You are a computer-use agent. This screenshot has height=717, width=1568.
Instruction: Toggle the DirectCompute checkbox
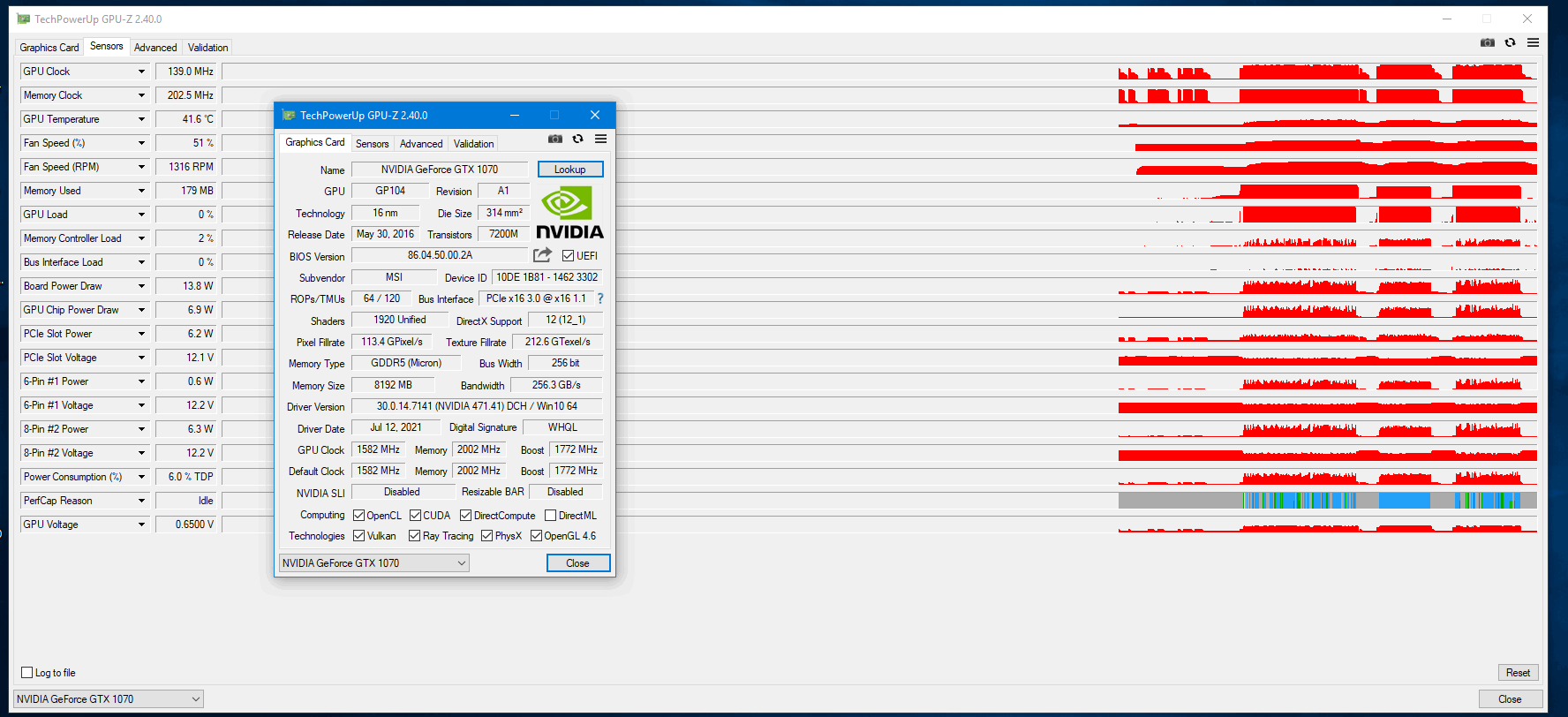[466, 516]
